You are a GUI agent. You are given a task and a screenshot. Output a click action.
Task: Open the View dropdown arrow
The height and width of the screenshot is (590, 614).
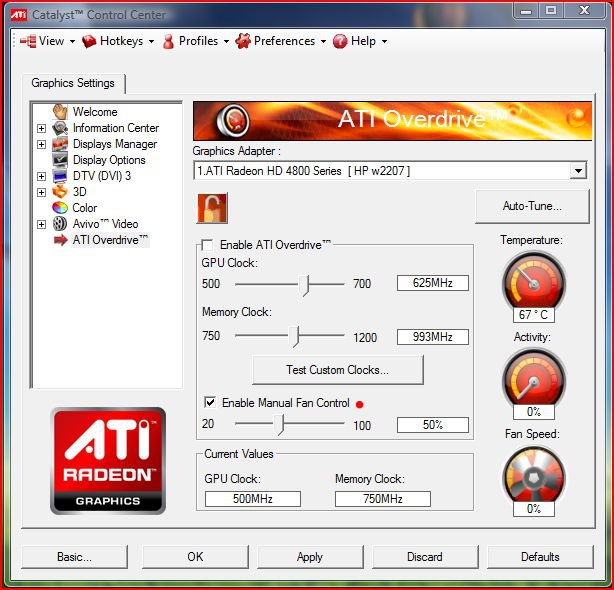click(72, 41)
